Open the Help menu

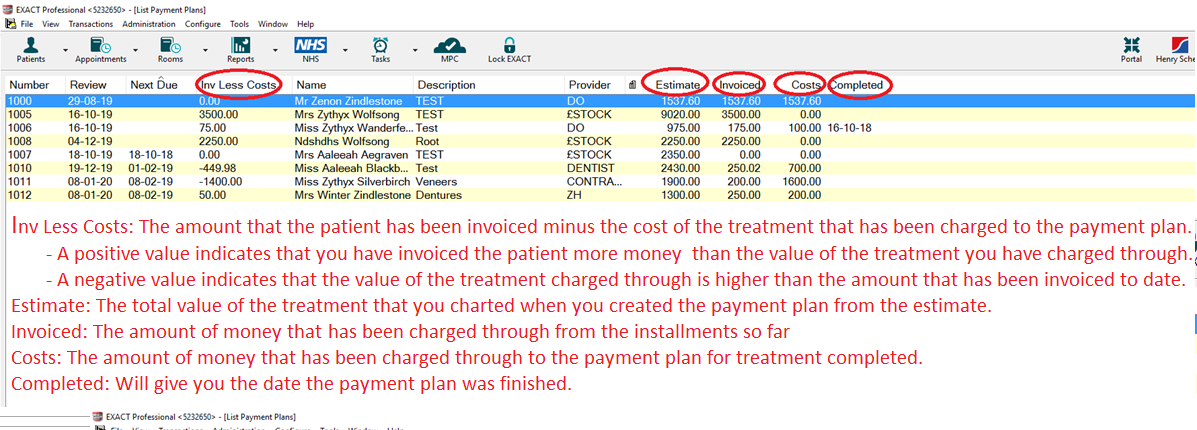[x=305, y=24]
